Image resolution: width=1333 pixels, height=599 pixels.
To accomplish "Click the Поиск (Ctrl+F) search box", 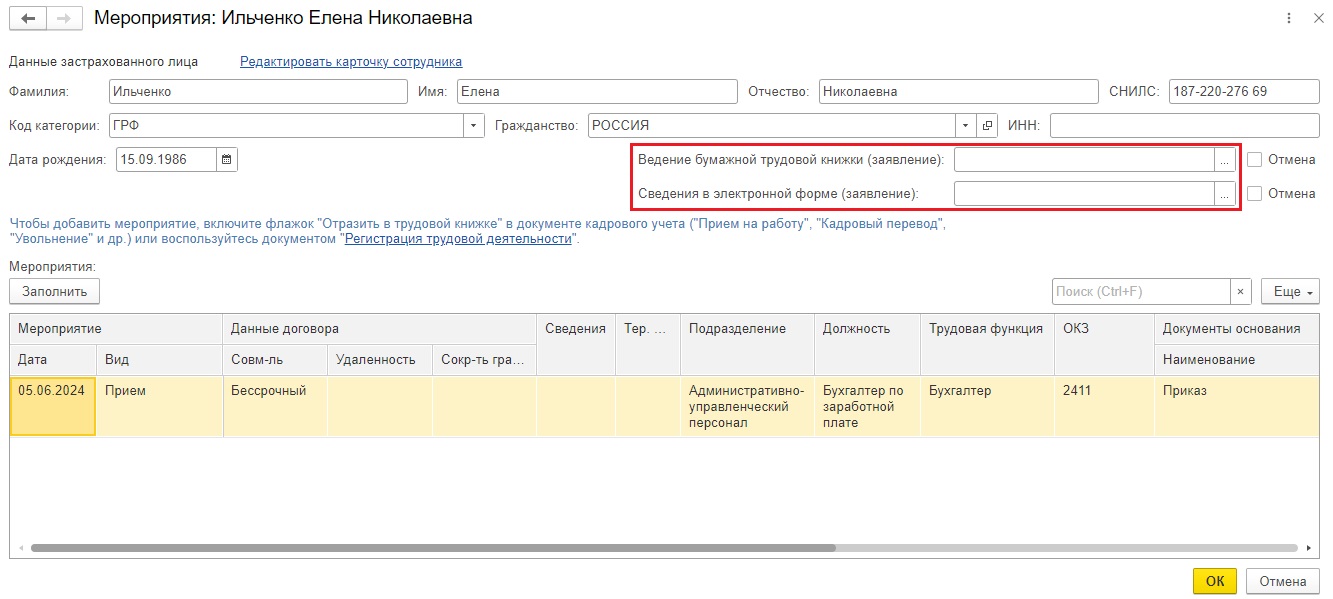I will coord(1141,291).
